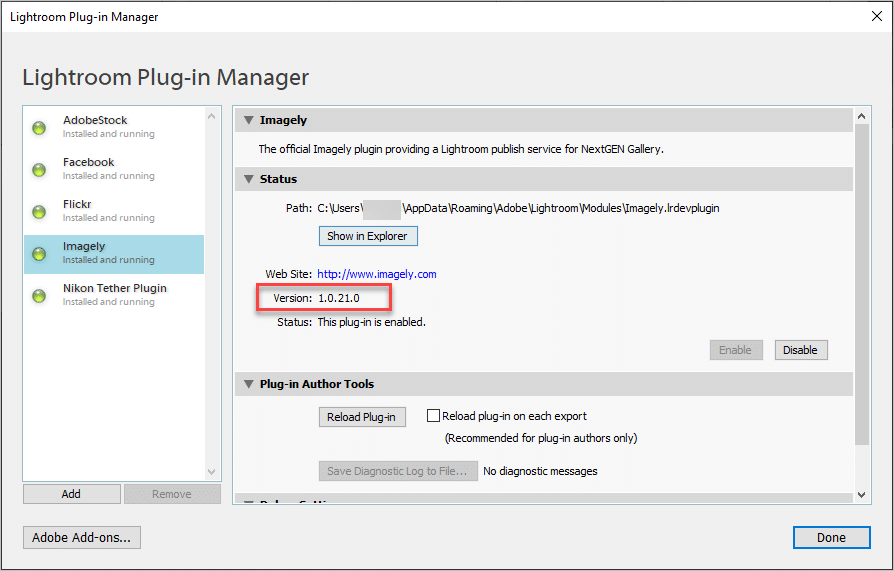
Task: Click Save Diagnostic Log to File button
Action: pyautogui.click(x=398, y=471)
